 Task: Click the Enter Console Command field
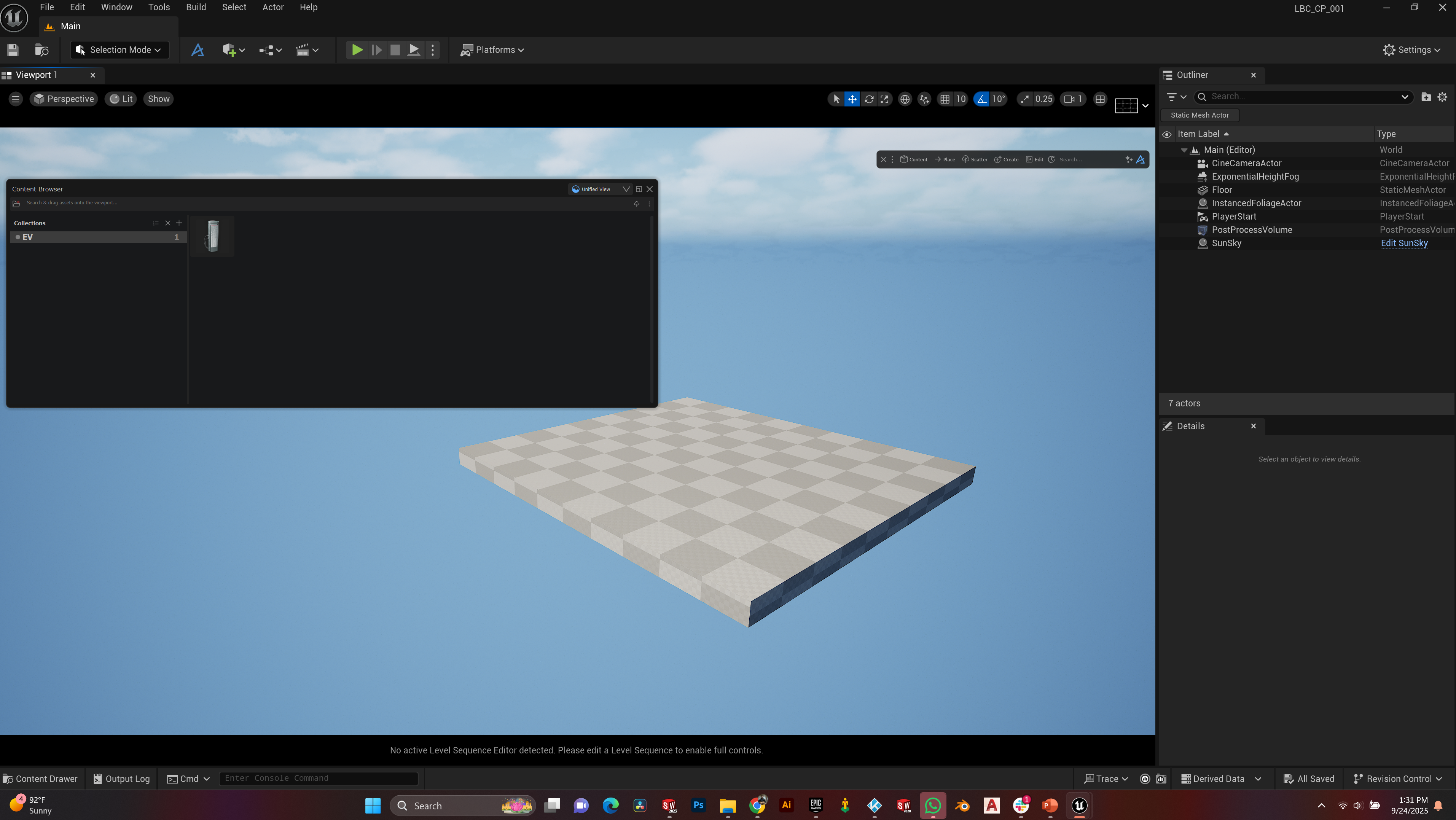point(318,778)
